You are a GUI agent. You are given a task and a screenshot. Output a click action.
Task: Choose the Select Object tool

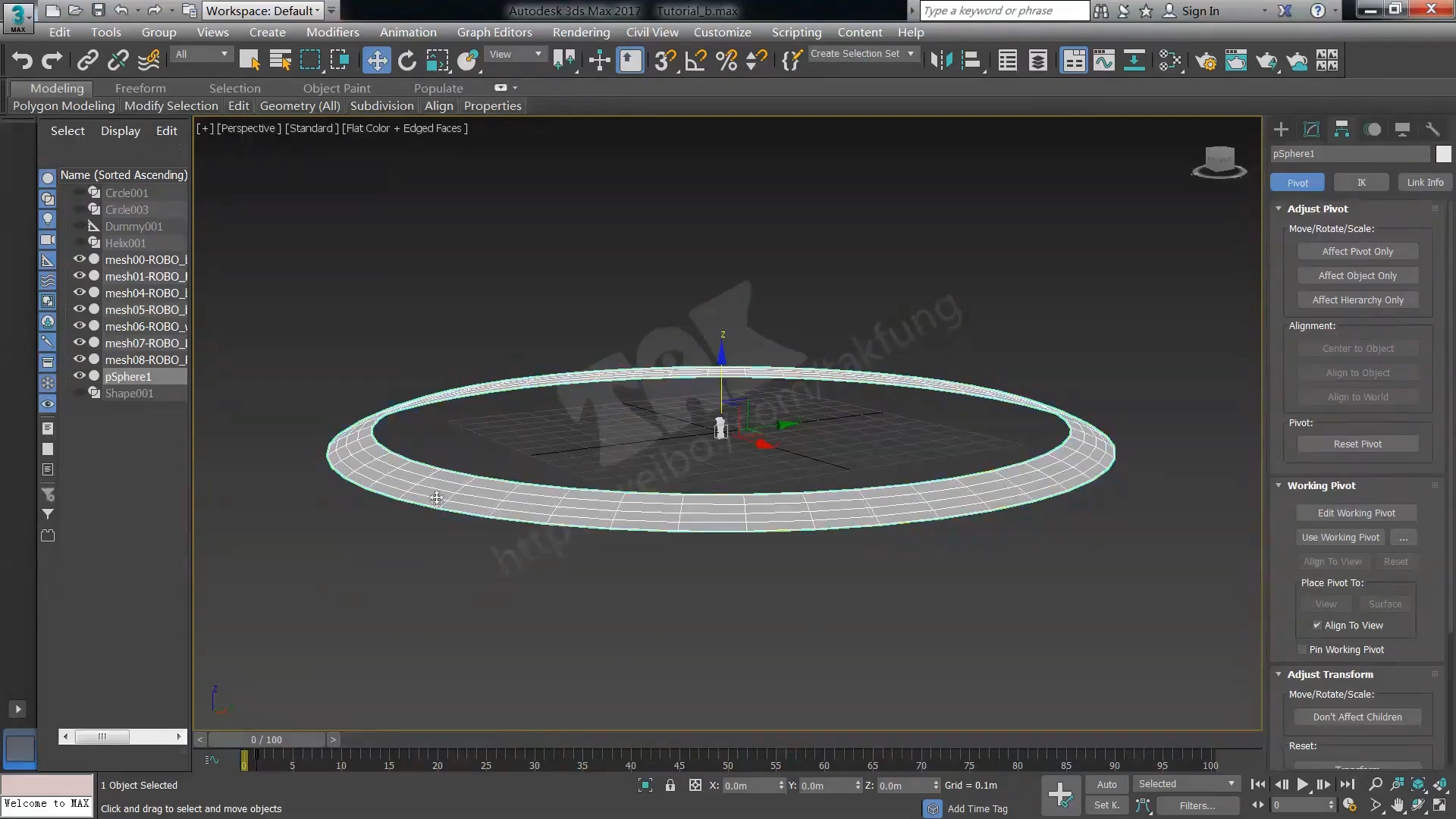click(249, 61)
